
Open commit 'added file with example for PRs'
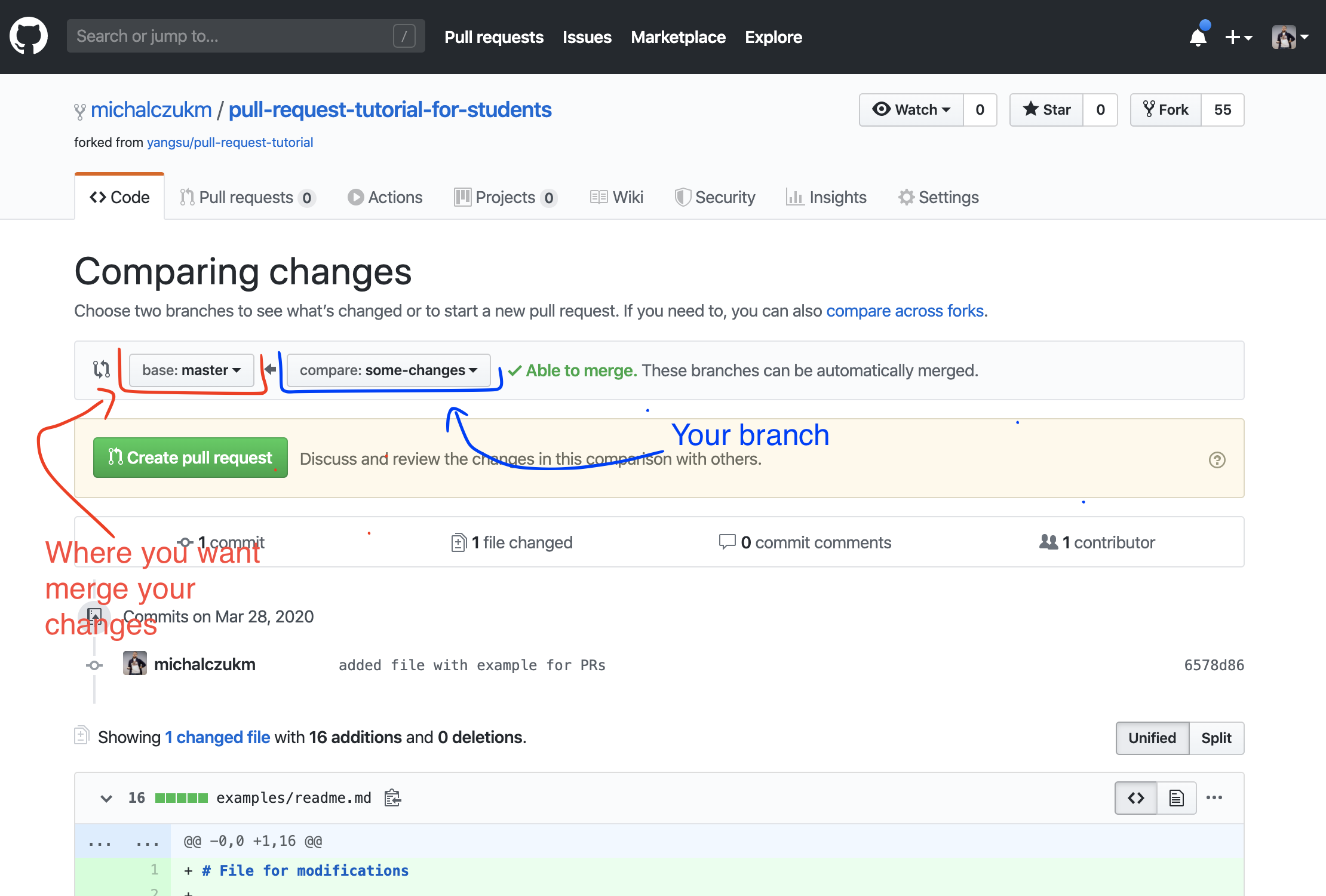point(472,665)
